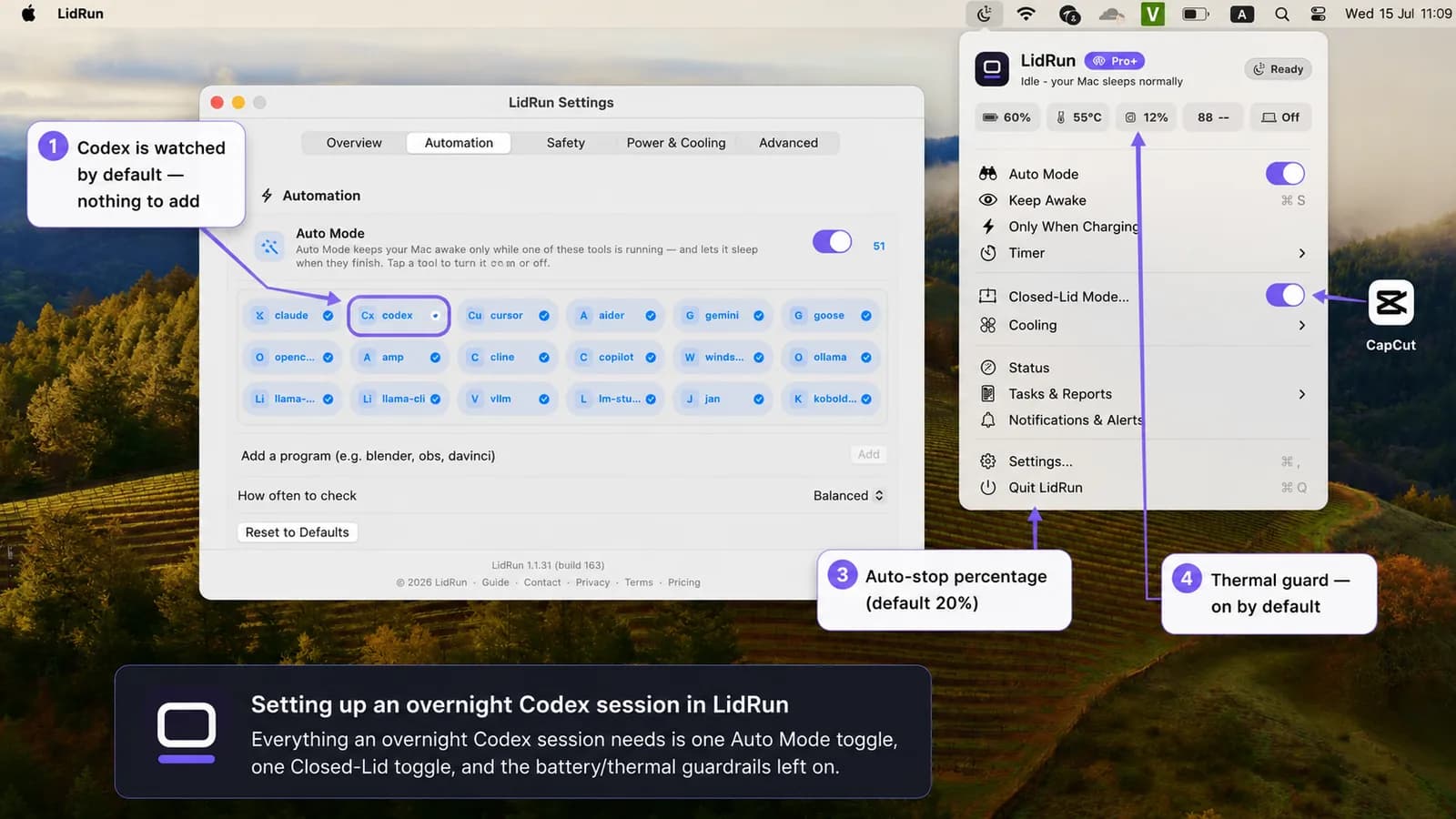
Task: Toggle the goose tool chip
Action: point(831,316)
